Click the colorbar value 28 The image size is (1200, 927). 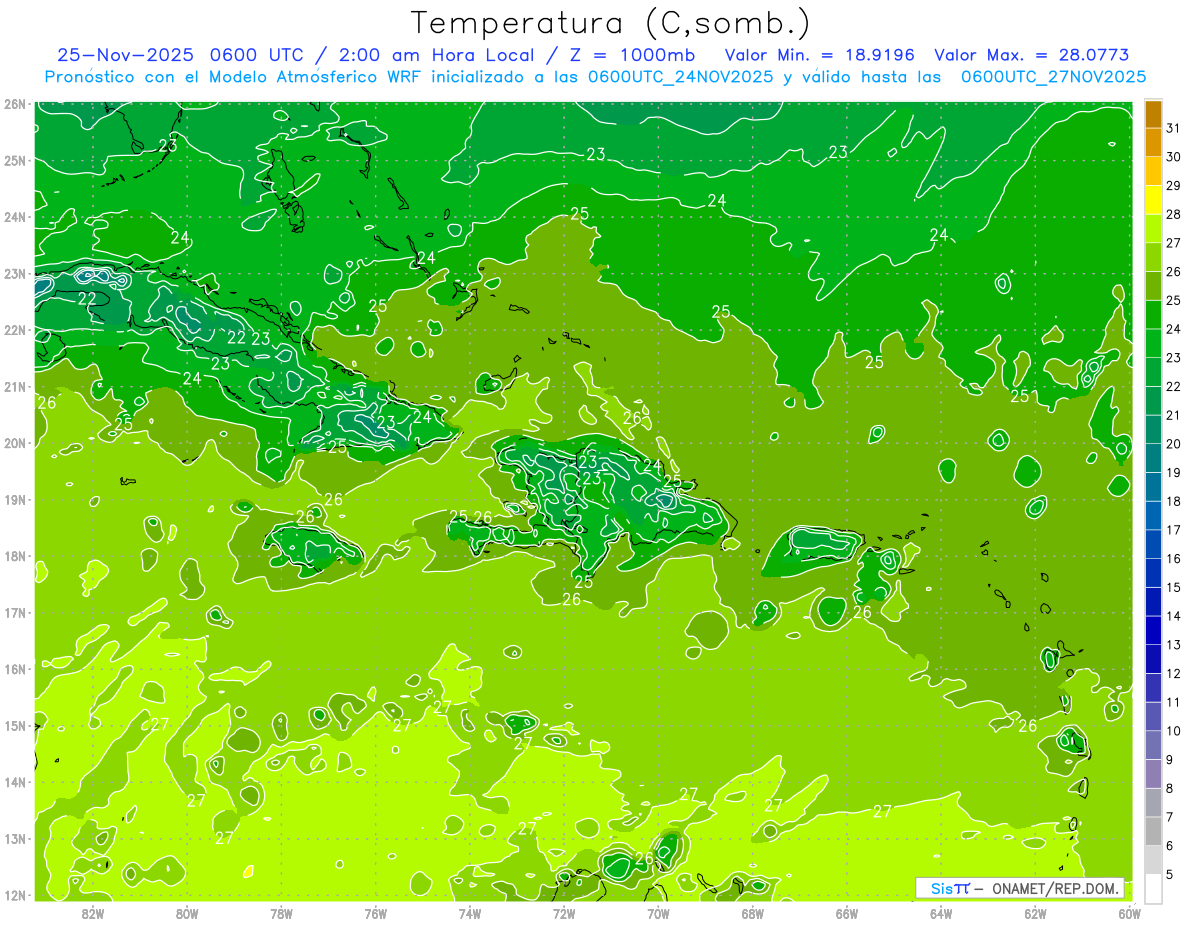tap(1175, 214)
